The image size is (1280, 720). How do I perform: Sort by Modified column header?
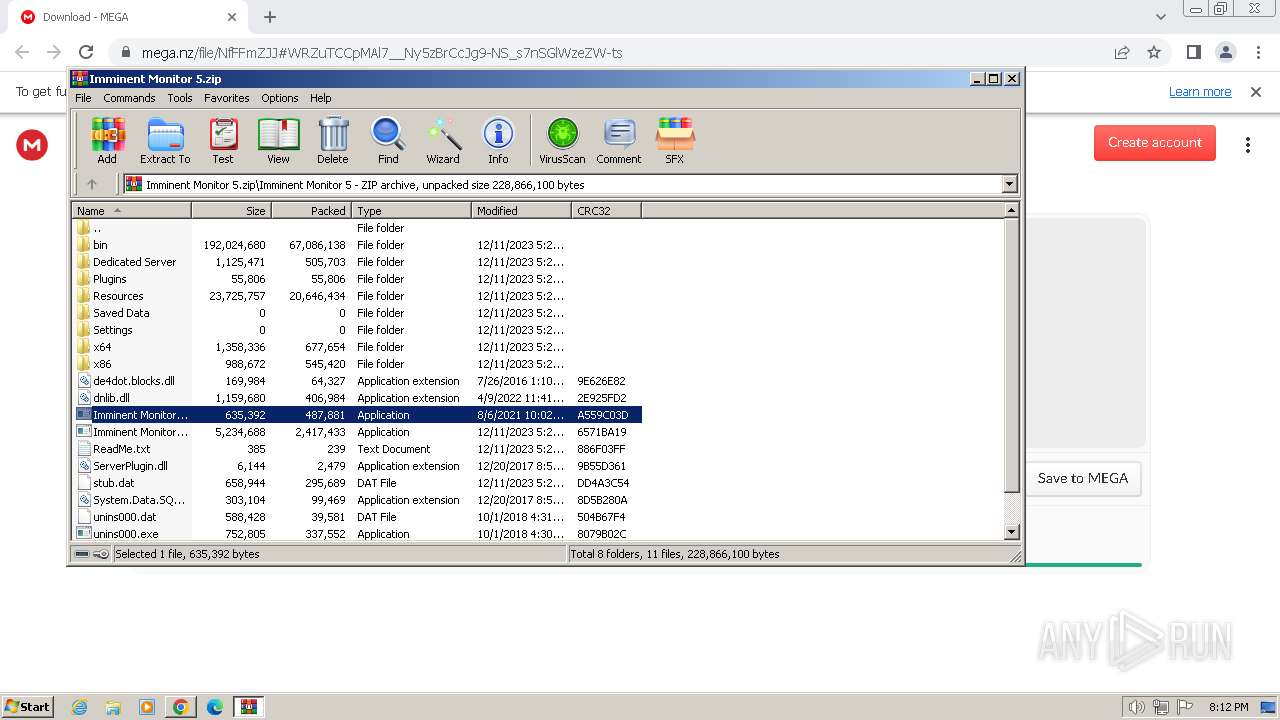521,210
